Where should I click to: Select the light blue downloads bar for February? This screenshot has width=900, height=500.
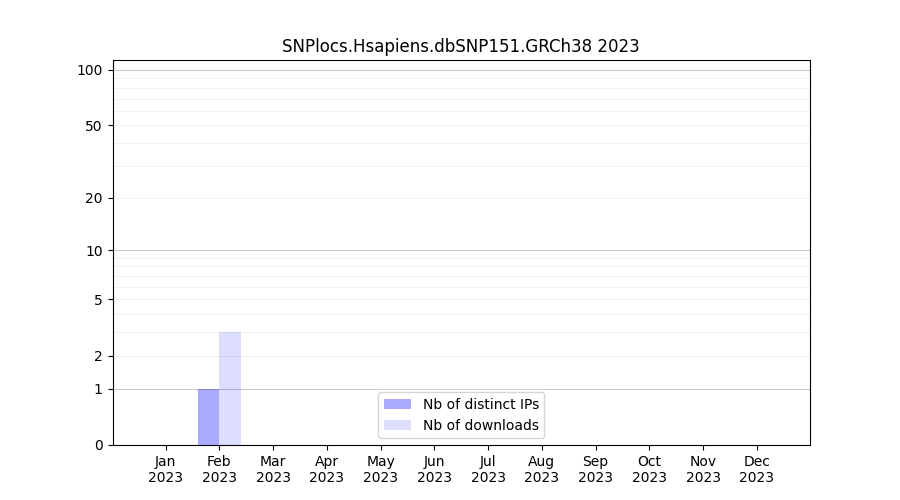230,388
